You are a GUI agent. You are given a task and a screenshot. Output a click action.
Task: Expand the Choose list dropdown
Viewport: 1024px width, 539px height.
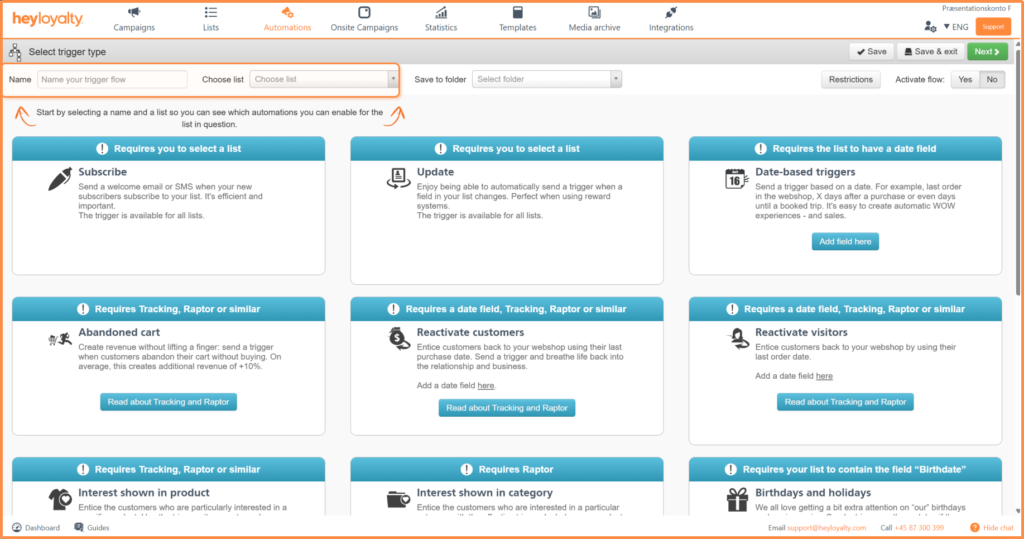click(325, 79)
